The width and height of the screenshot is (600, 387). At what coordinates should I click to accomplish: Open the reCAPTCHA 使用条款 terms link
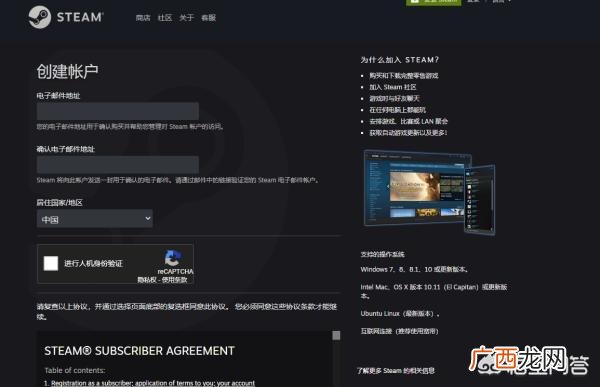[174, 280]
